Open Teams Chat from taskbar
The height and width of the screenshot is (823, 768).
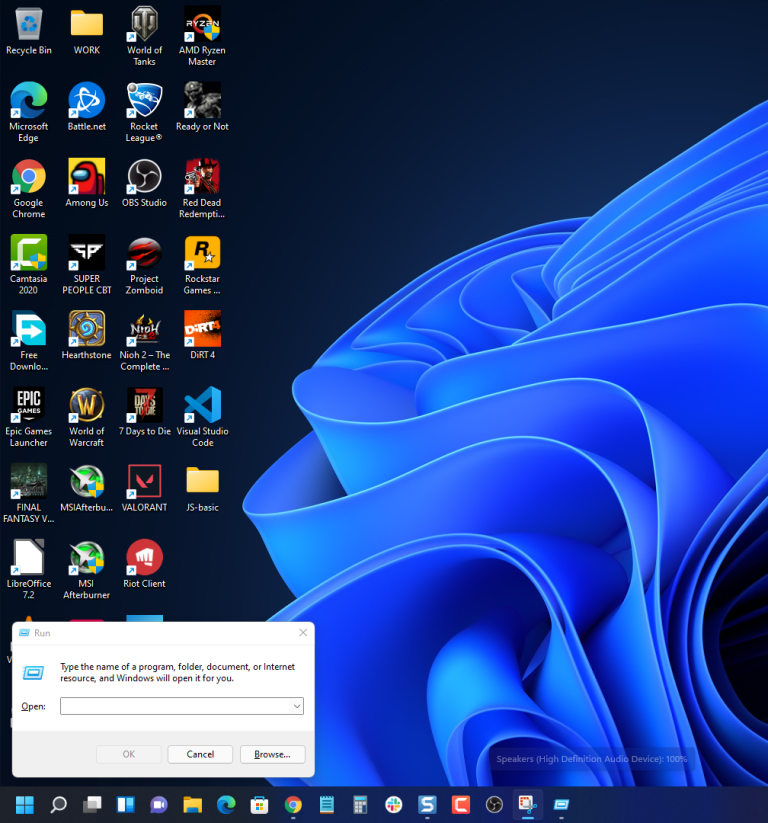(x=159, y=805)
